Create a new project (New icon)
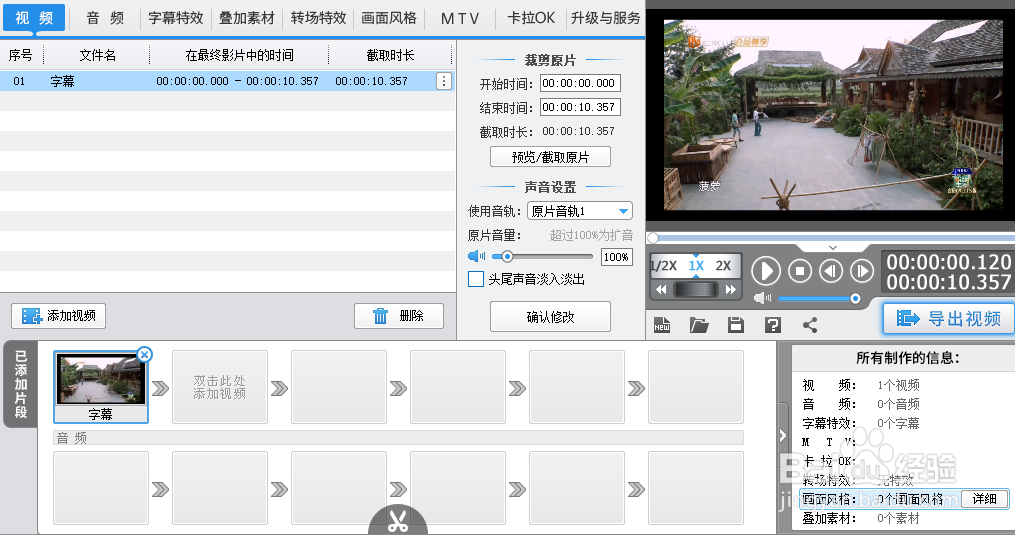1015x535 pixels. [662, 324]
